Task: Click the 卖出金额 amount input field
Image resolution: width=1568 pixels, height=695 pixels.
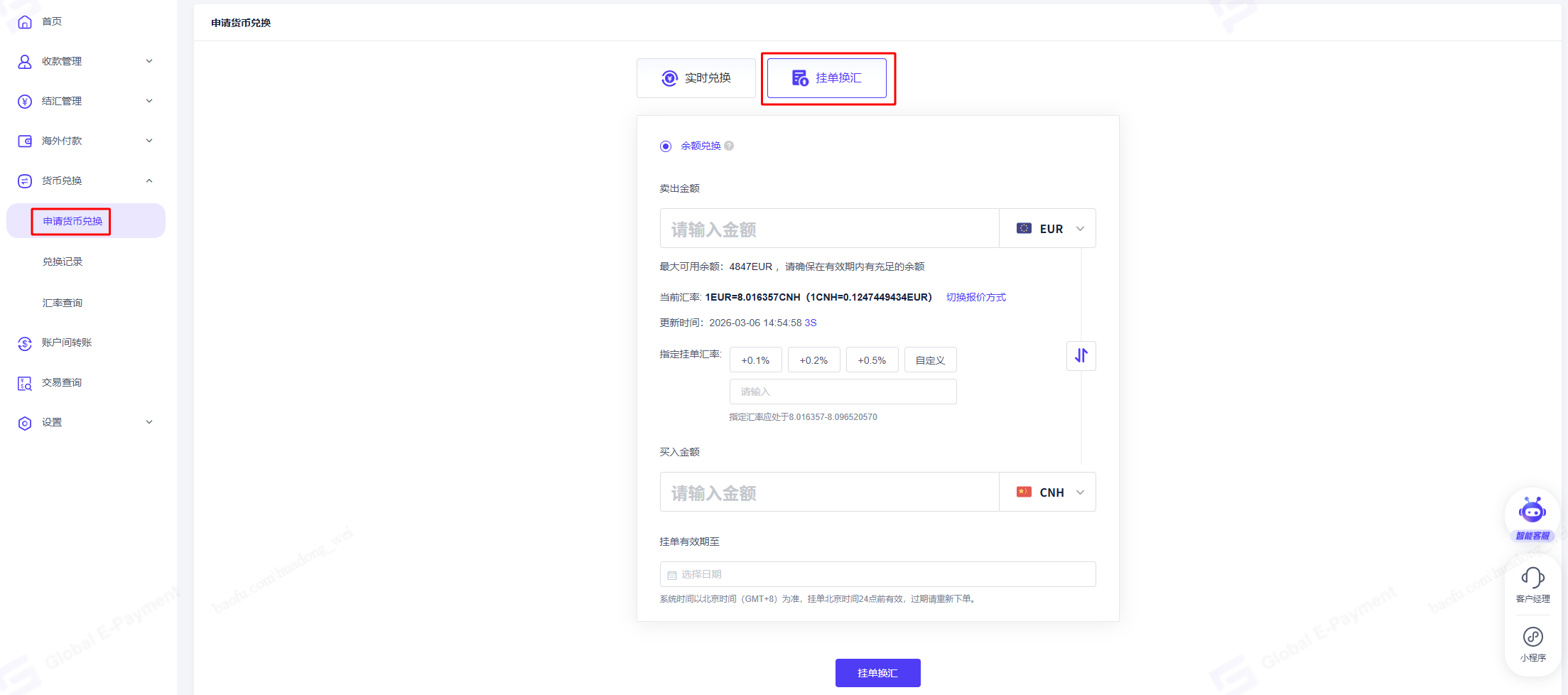Action: 829,229
